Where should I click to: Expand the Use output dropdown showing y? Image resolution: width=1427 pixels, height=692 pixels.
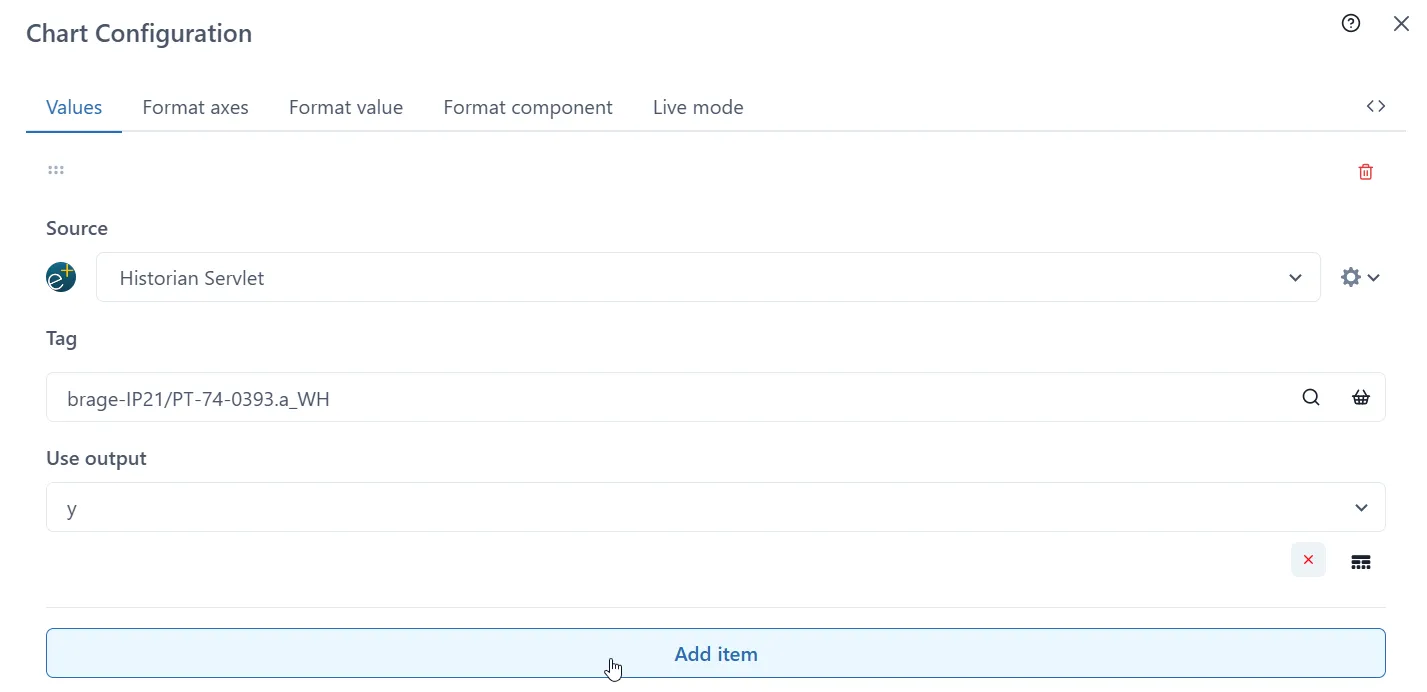[x=1360, y=507]
